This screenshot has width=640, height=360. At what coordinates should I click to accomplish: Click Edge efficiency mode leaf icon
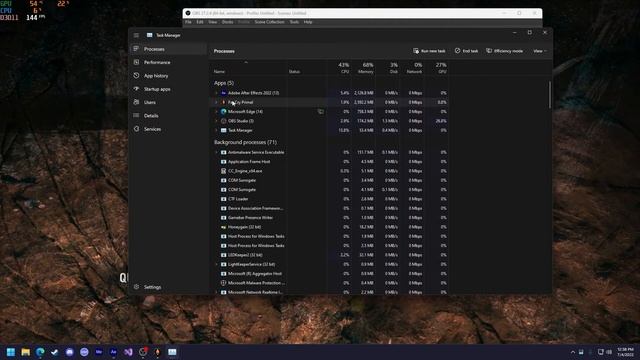321,111
